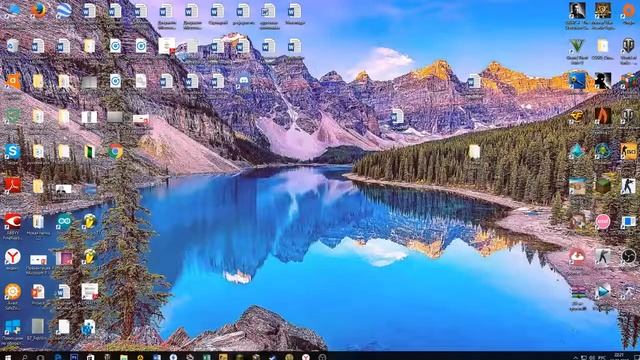The height and width of the screenshot is (360, 640).
Task: Launch OBS Studio from the desktop
Action: (629, 256)
